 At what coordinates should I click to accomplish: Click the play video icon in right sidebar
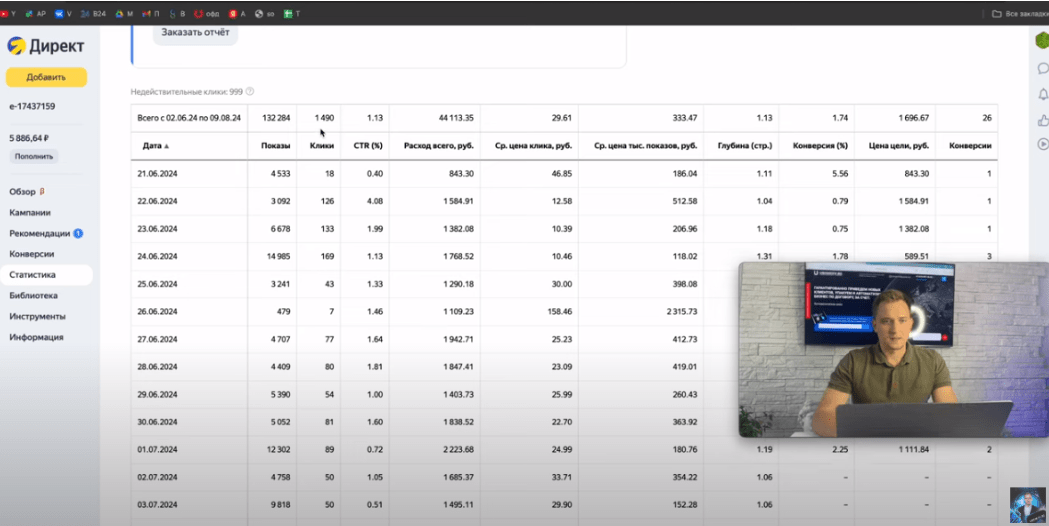tap(1043, 144)
